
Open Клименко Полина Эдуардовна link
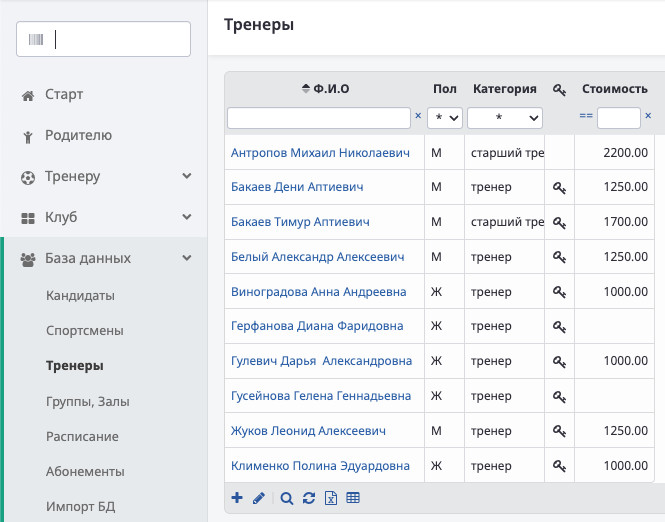[320, 466]
